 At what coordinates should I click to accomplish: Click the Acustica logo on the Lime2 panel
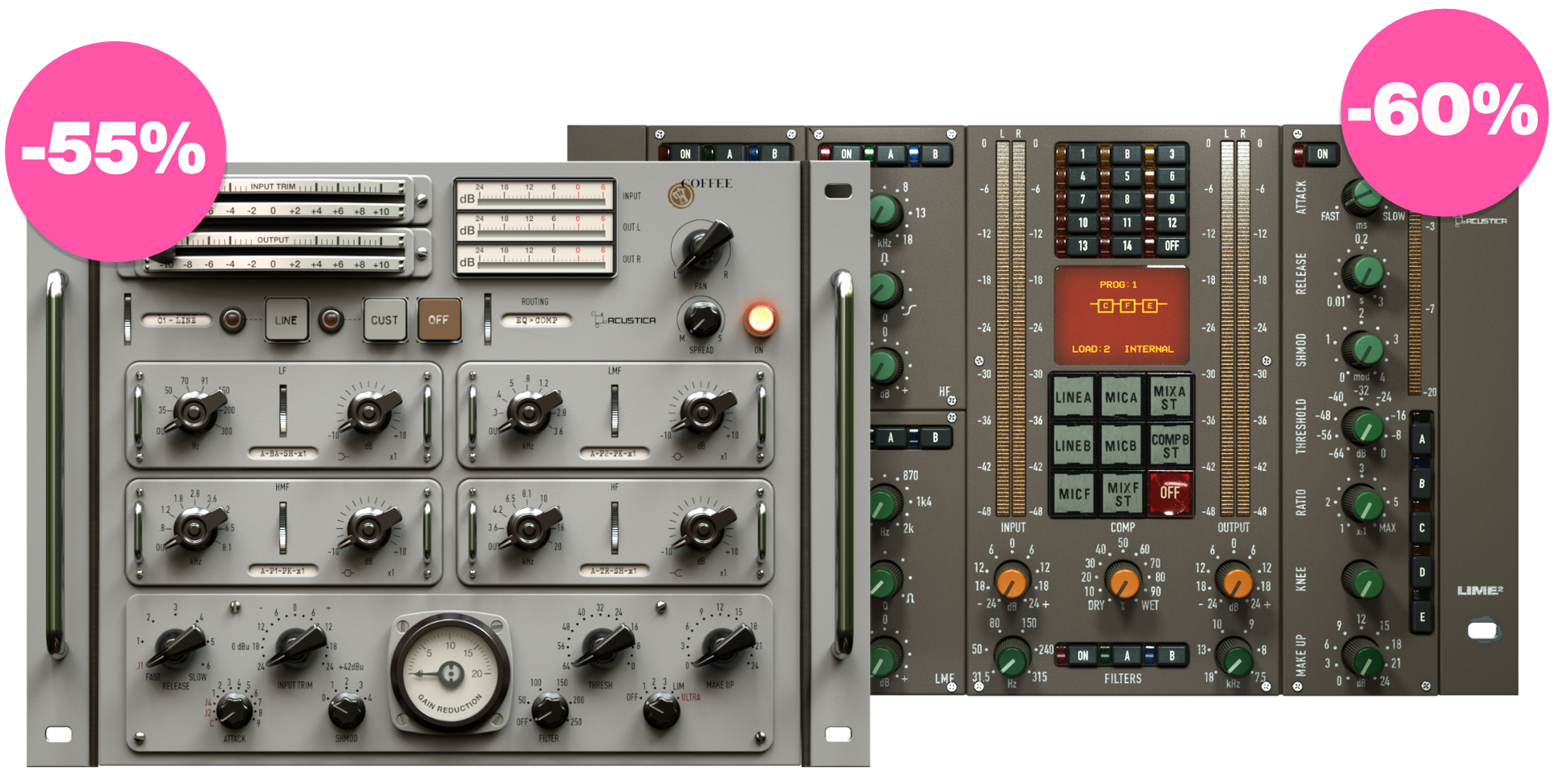tap(1482, 220)
